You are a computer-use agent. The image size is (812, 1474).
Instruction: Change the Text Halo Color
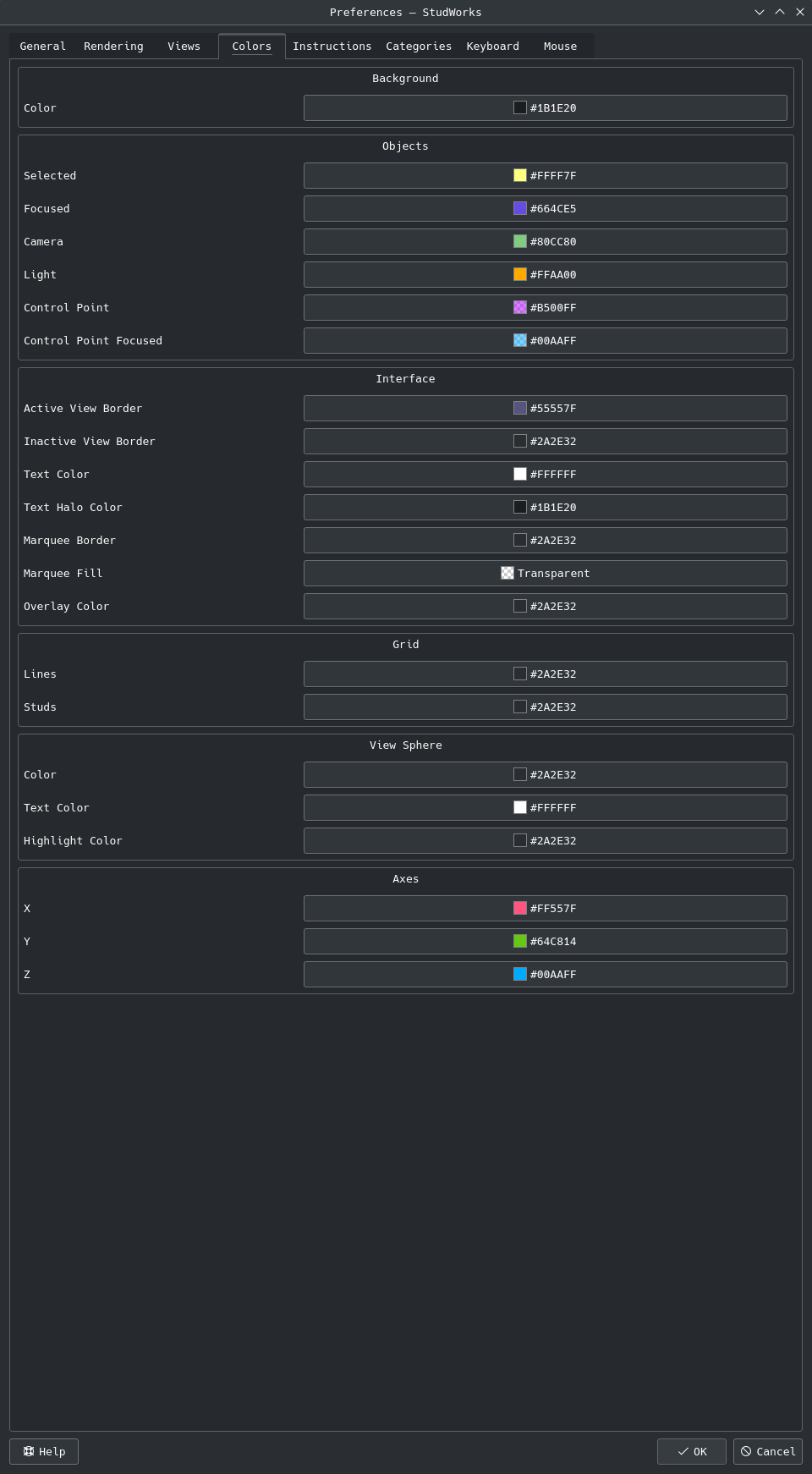tap(546, 508)
